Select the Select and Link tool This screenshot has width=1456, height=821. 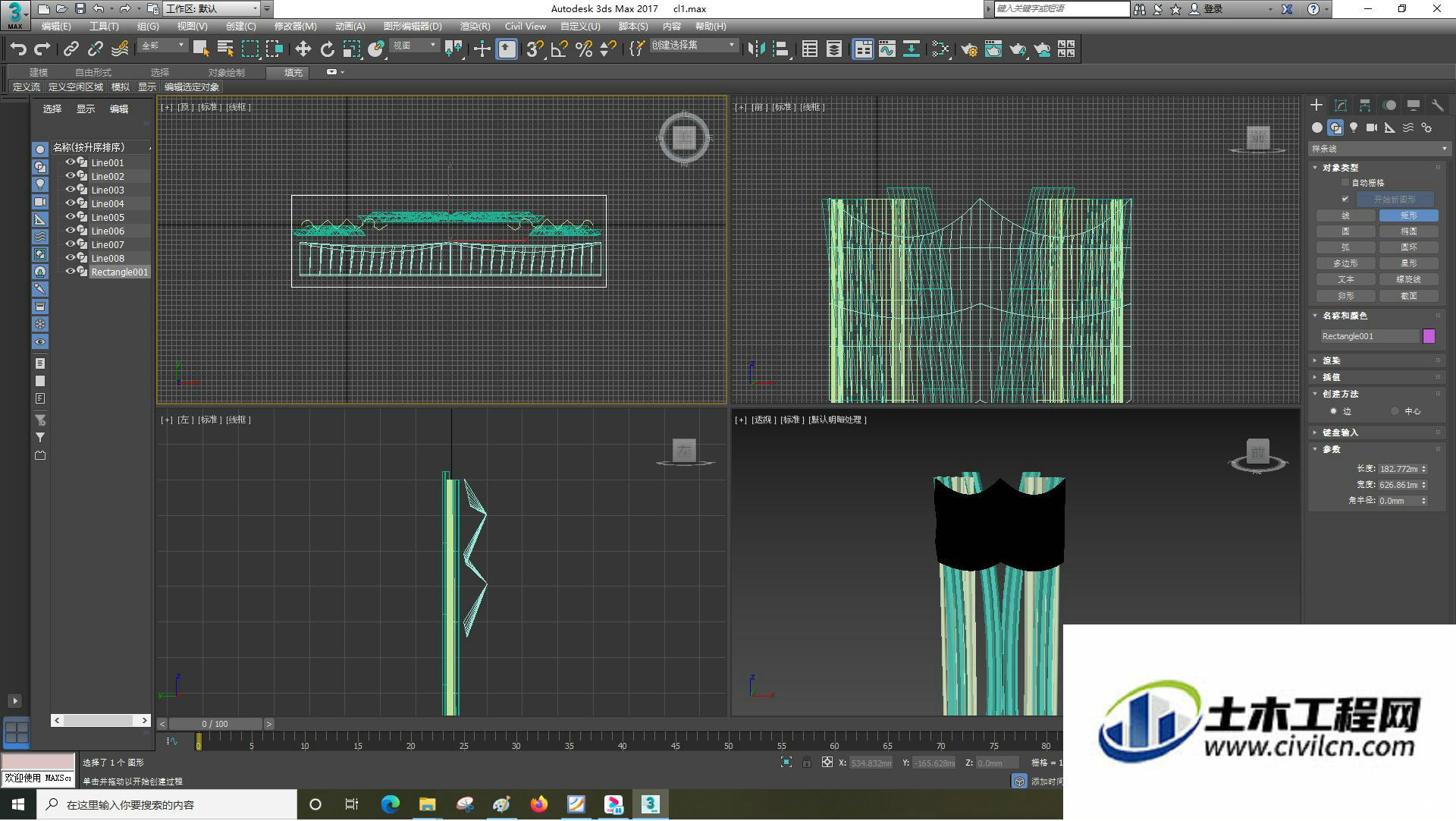pos(71,49)
